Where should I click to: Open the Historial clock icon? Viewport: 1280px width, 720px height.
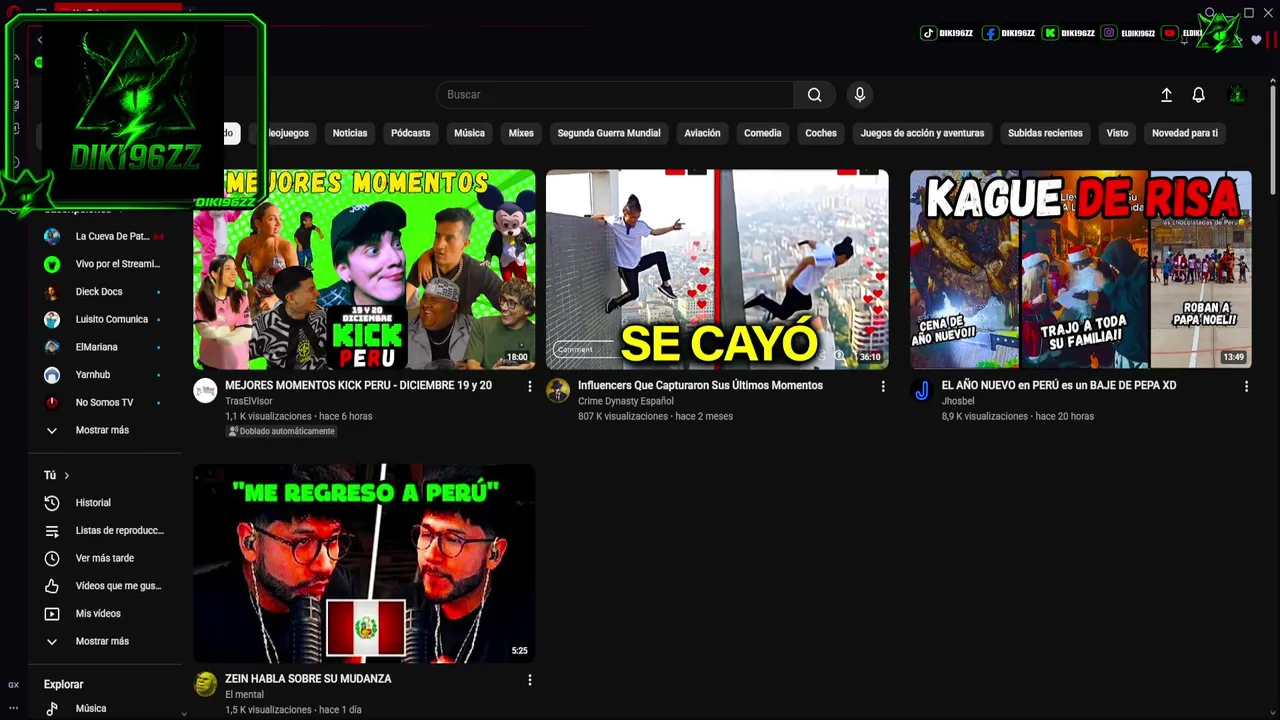(52, 503)
